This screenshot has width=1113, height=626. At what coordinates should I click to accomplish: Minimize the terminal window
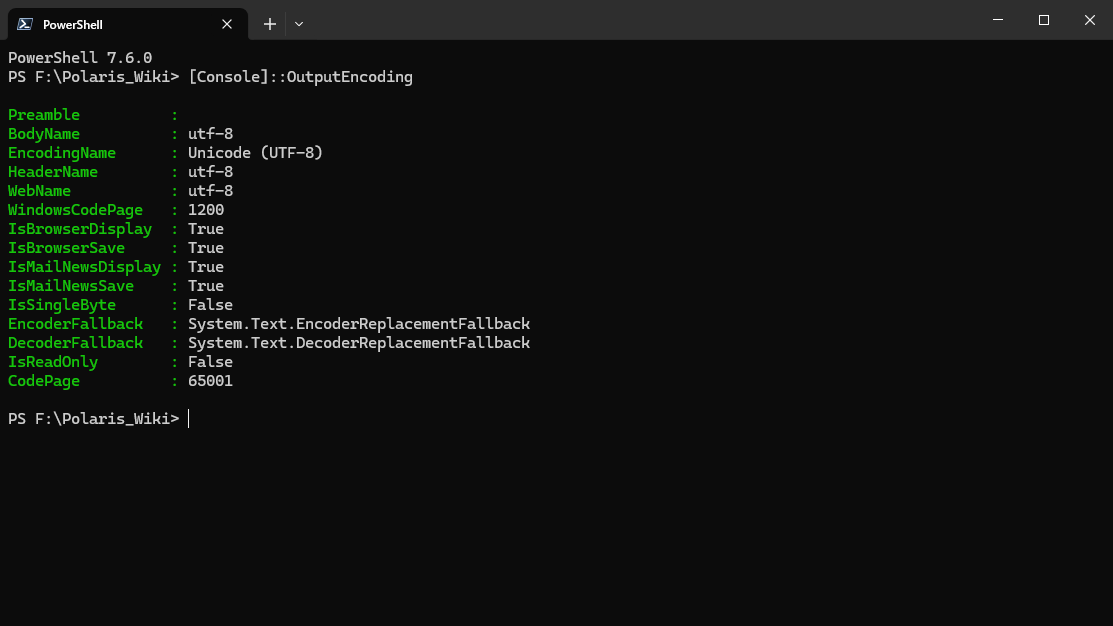pos(999,20)
